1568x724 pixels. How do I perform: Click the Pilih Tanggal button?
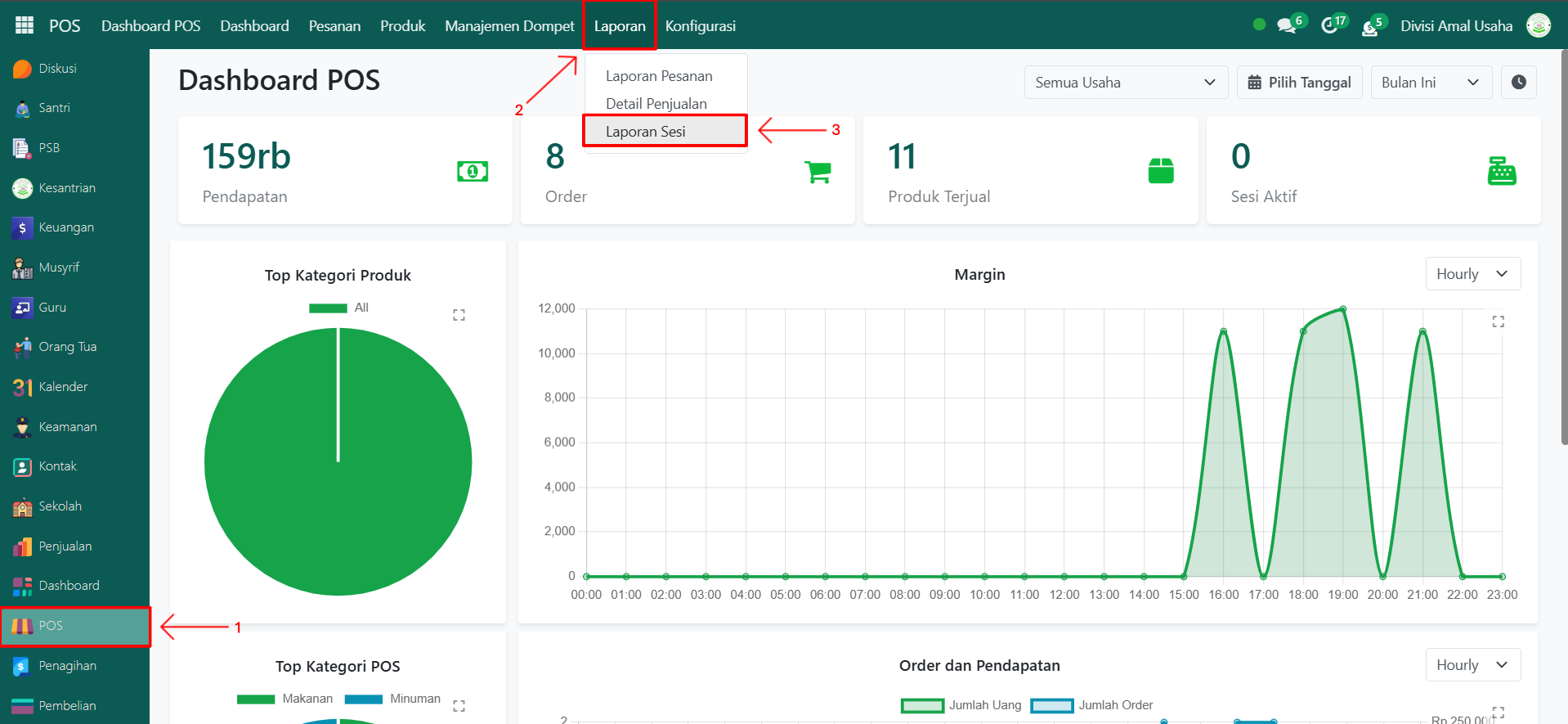point(1299,83)
